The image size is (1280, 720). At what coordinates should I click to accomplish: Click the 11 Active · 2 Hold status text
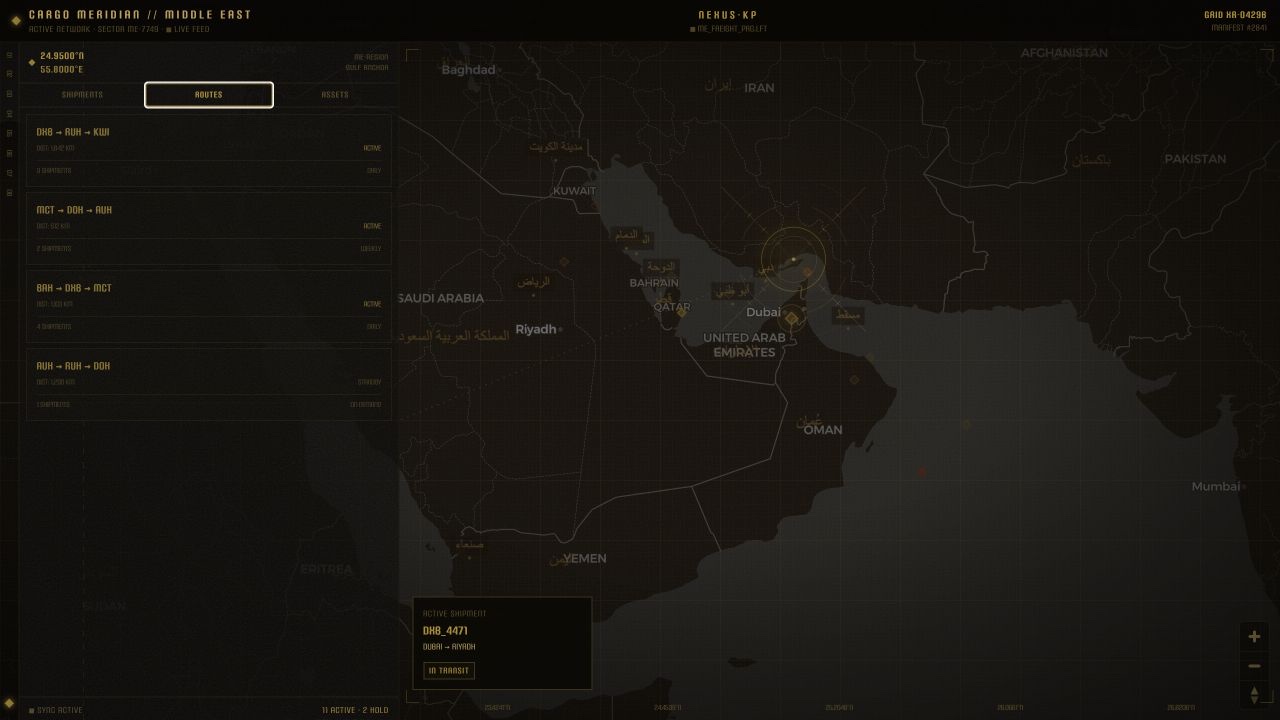tap(355, 710)
